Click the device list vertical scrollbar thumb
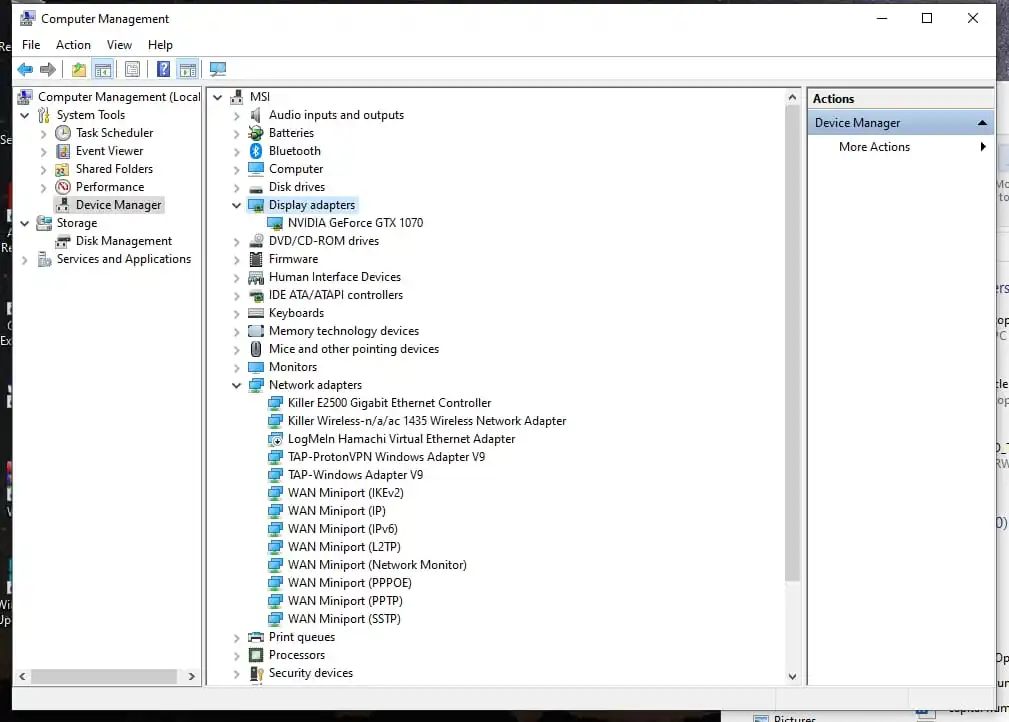1009x722 pixels. [792, 344]
